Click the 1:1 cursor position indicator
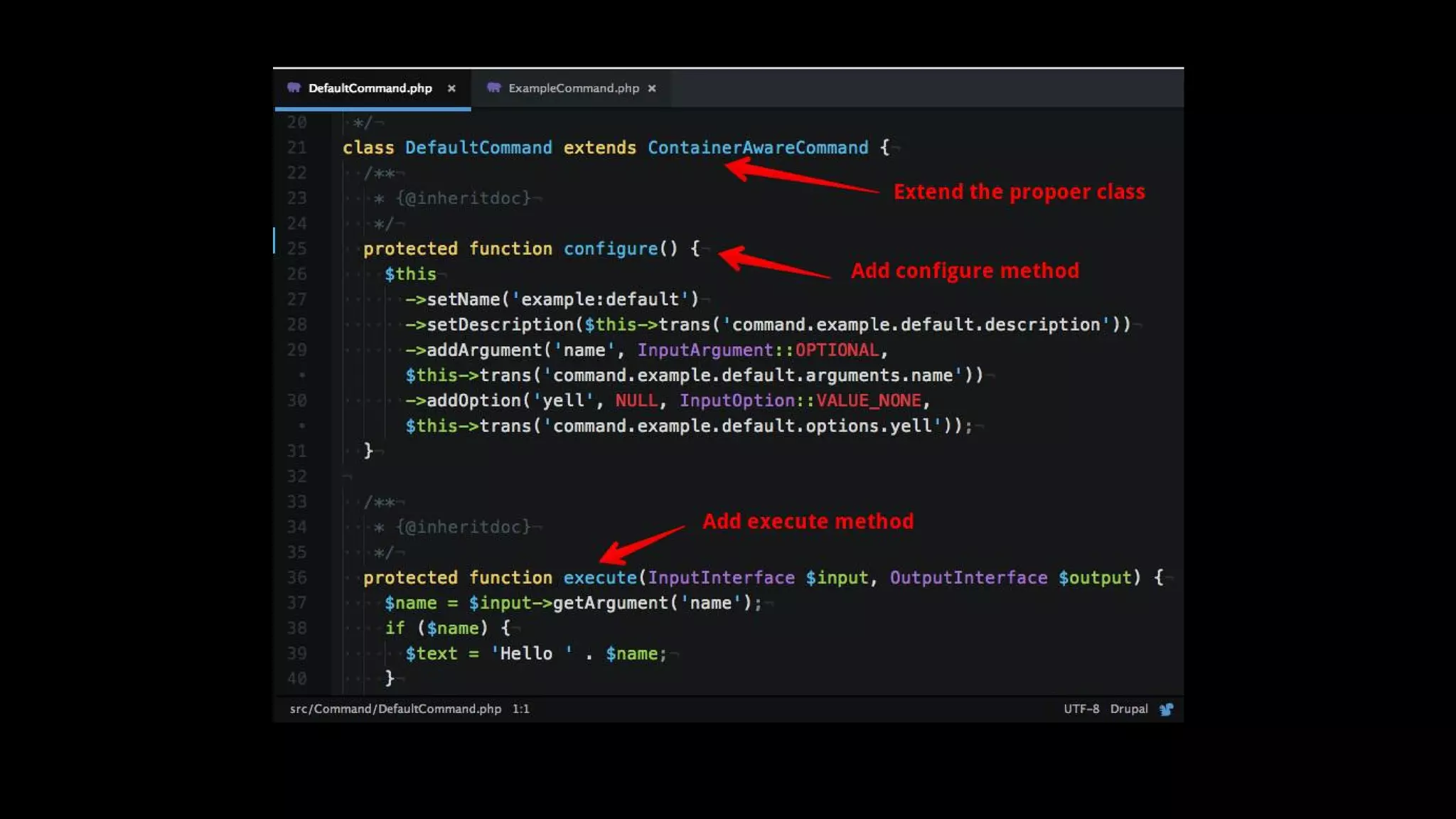 click(x=520, y=709)
